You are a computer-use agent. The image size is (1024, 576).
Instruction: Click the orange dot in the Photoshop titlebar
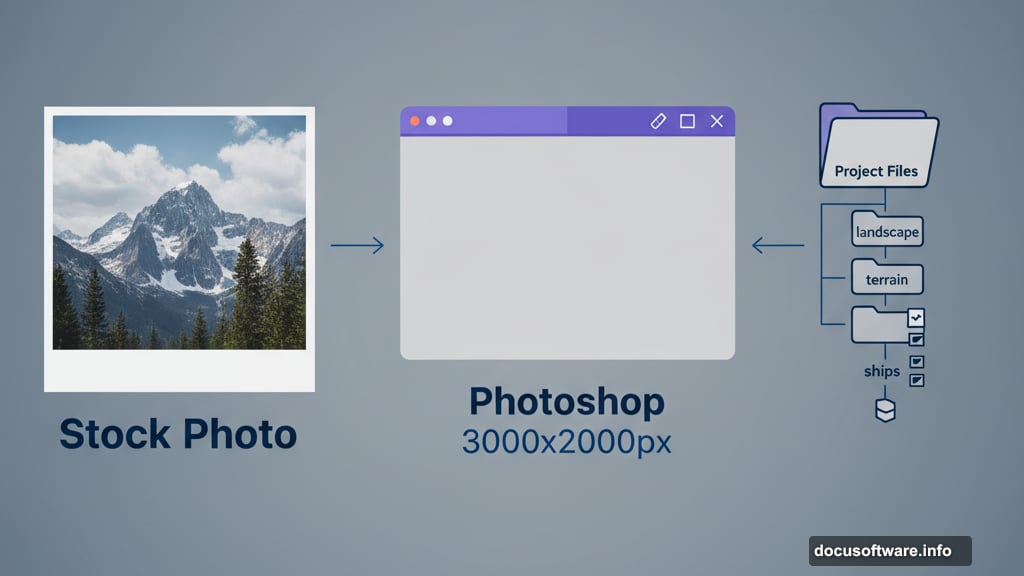click(x=415, y=121)
